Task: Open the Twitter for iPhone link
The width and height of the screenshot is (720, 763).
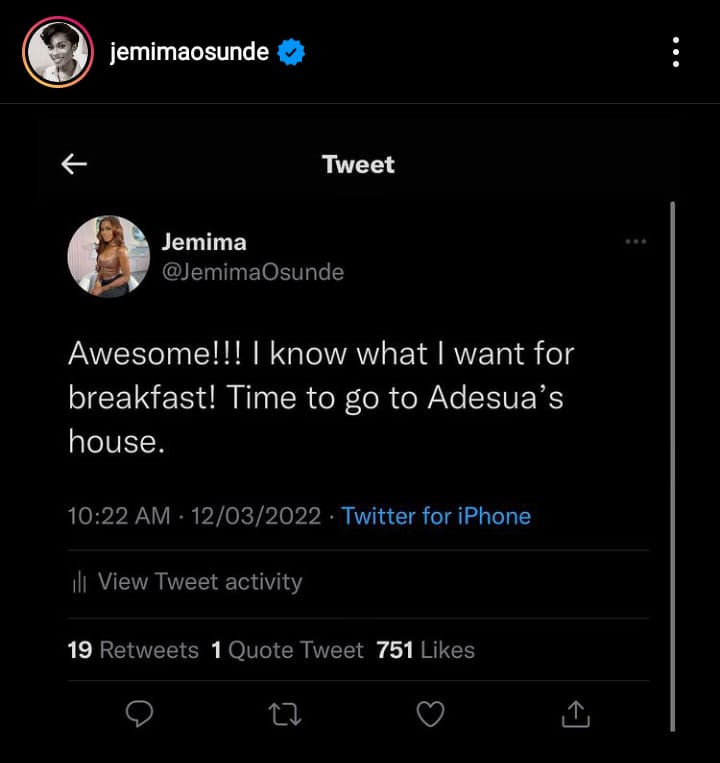Action: [x=436, y=516]
